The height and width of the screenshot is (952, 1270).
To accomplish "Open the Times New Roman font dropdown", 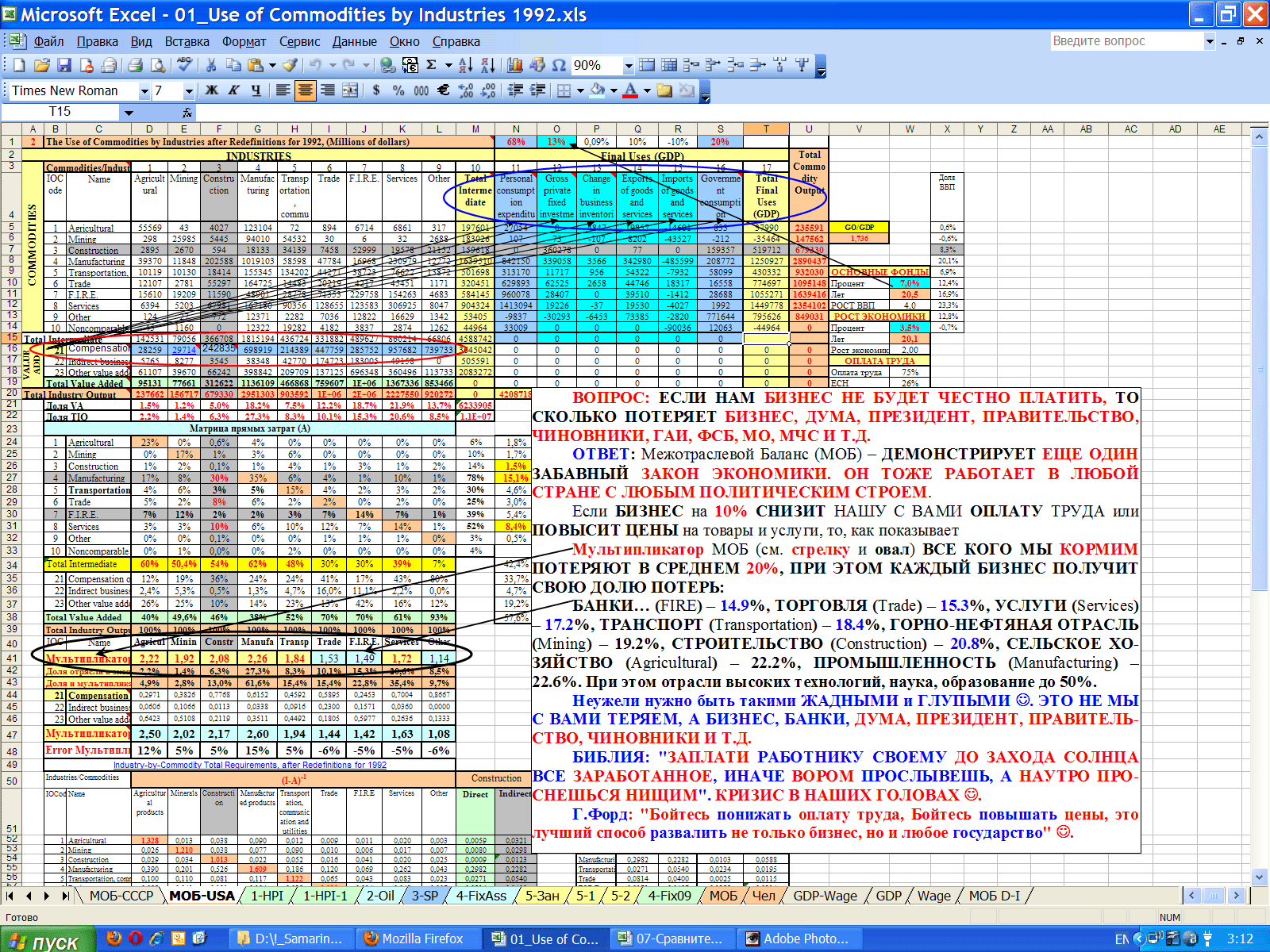I will (144, 91).
